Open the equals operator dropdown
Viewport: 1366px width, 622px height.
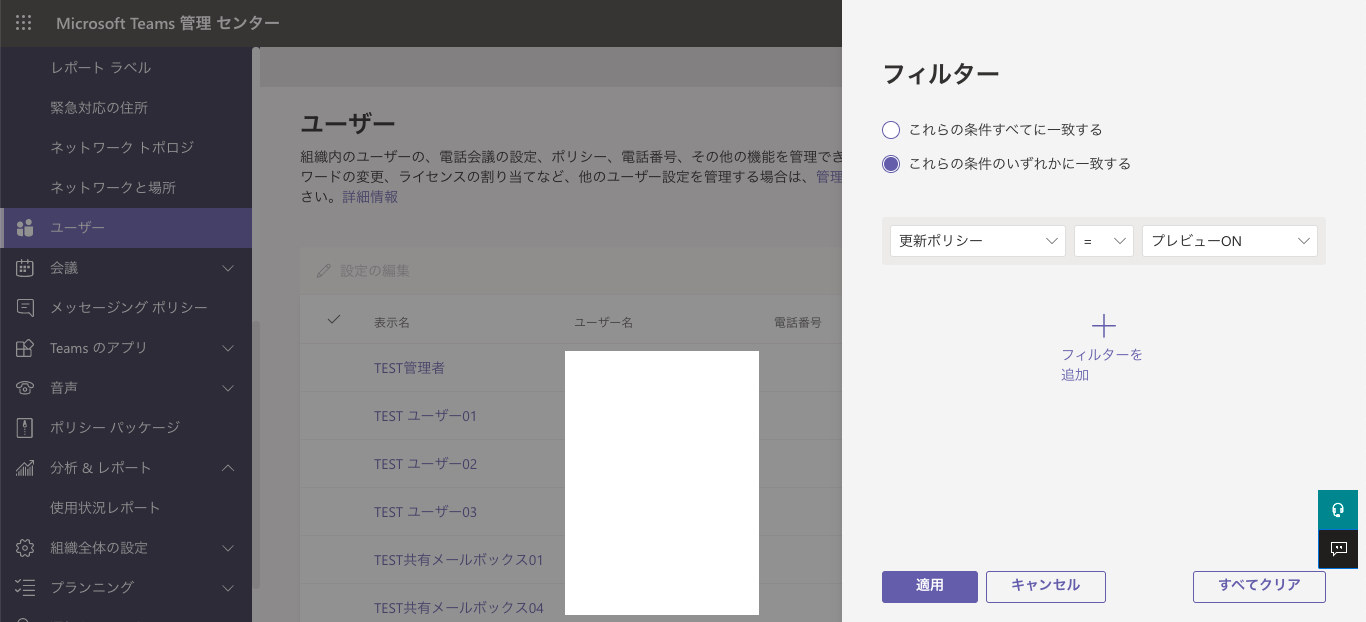point(1103,241)
